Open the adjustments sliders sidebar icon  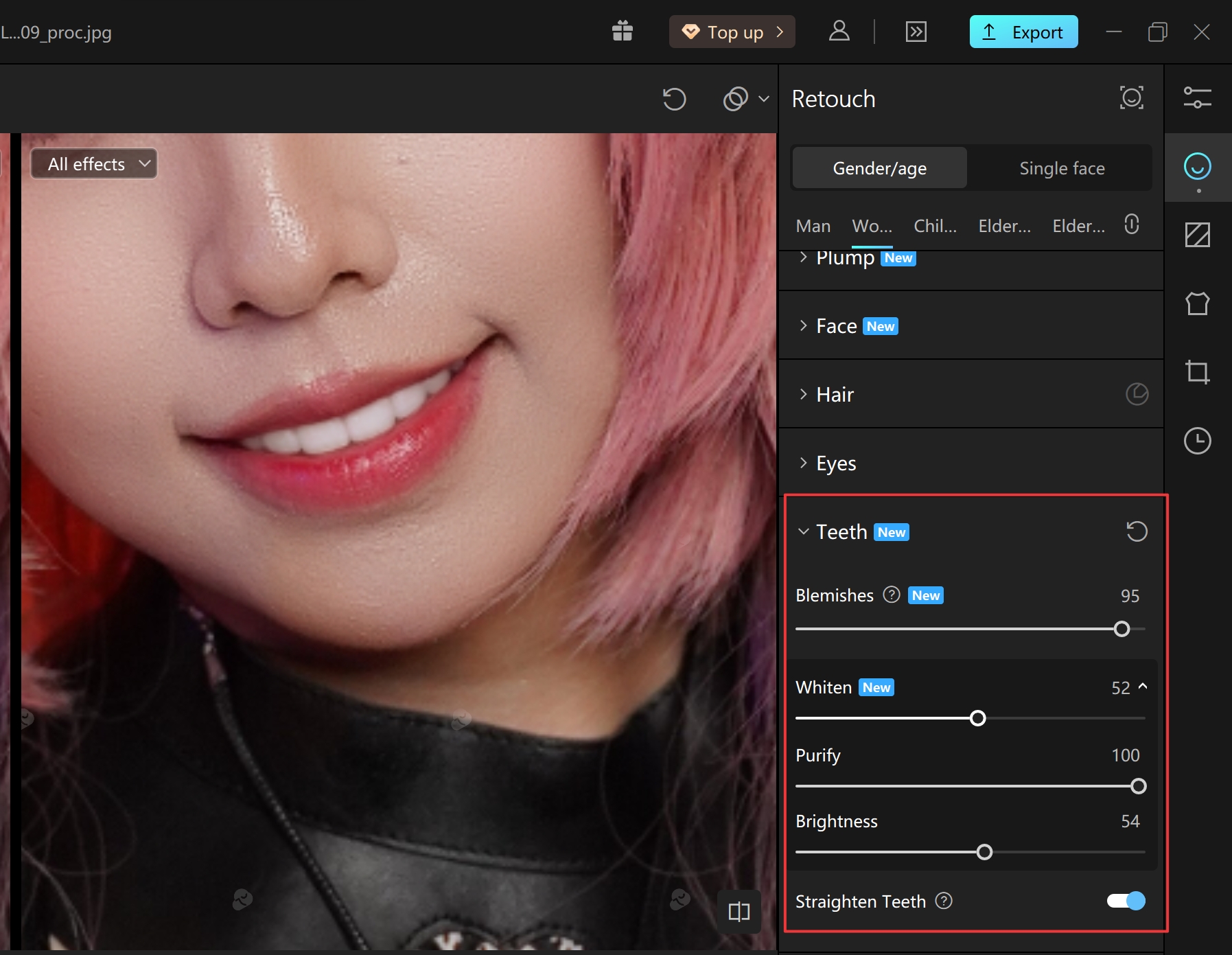point(1197,98)
